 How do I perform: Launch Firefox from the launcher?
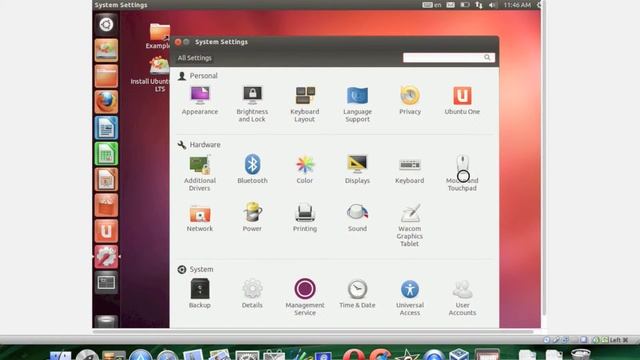pos(106,102)
